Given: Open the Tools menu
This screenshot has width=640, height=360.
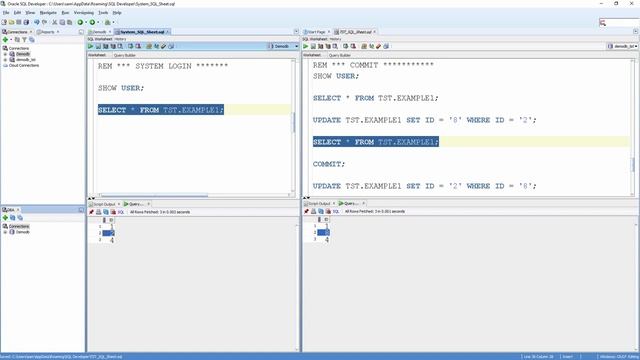Looking at the screenshot, I should pyautogui.click(x=103, y=13).
